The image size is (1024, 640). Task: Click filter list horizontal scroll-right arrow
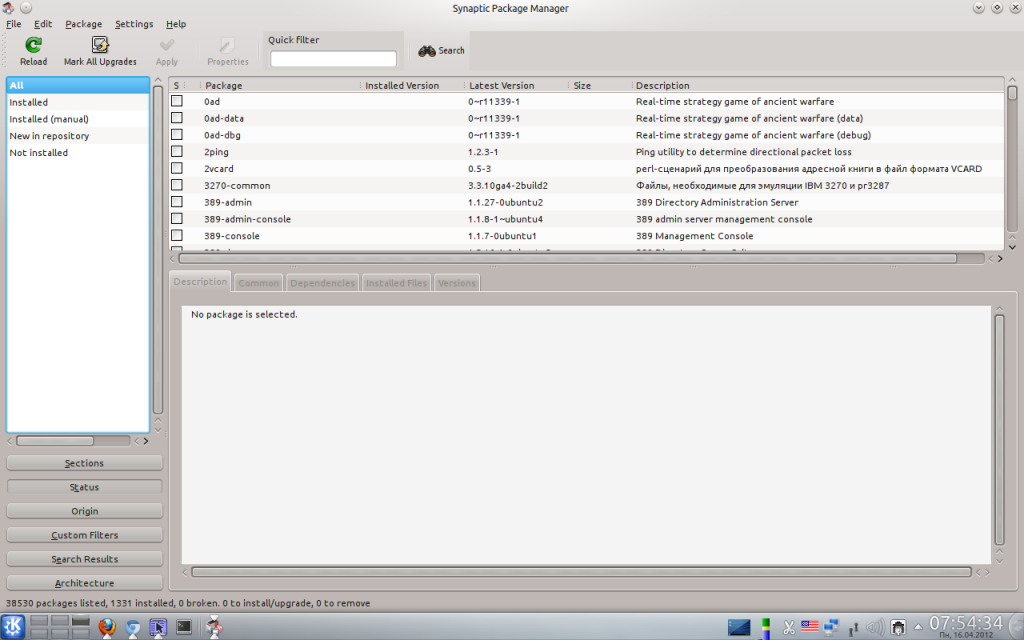[x=146, y=441]
